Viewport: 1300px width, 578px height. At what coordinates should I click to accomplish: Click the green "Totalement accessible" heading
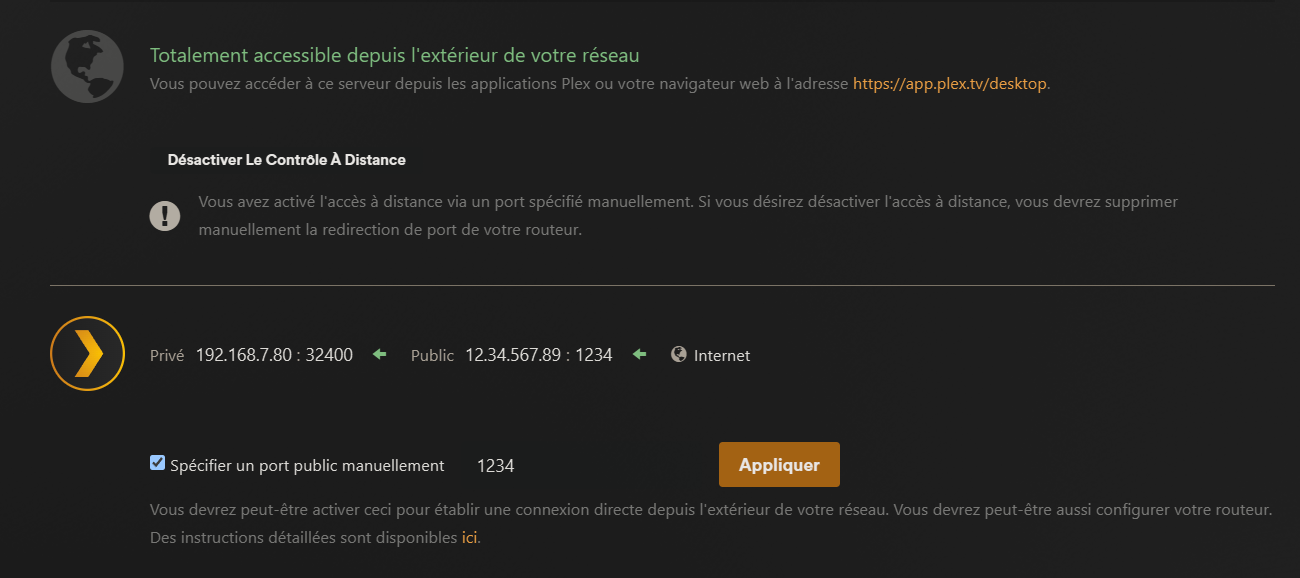[x=394, y=55]
